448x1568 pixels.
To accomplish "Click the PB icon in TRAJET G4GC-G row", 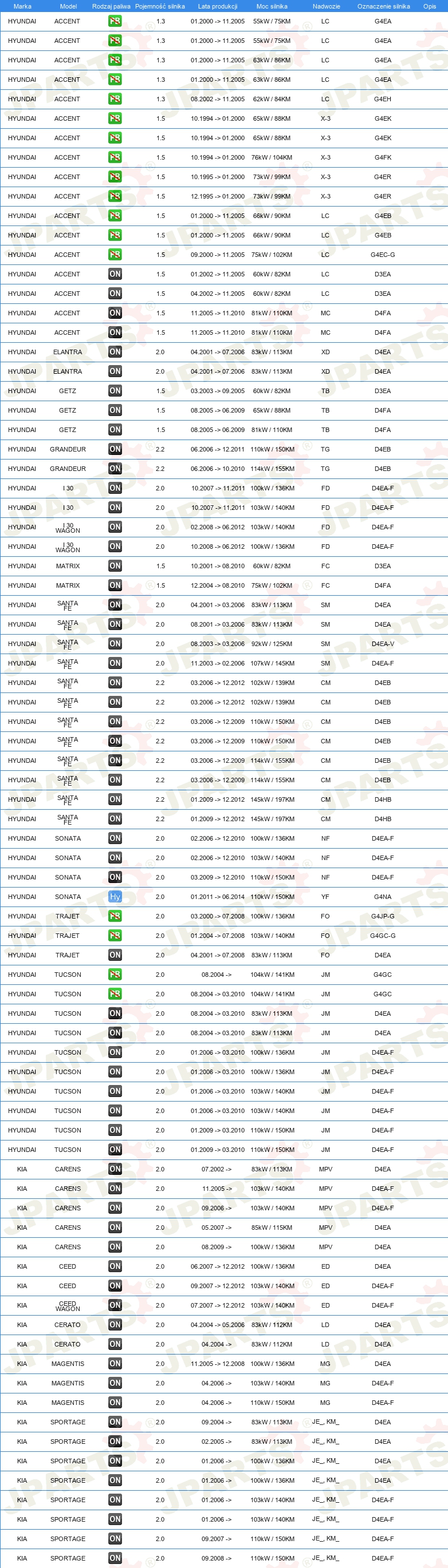I will click(115, 936).
